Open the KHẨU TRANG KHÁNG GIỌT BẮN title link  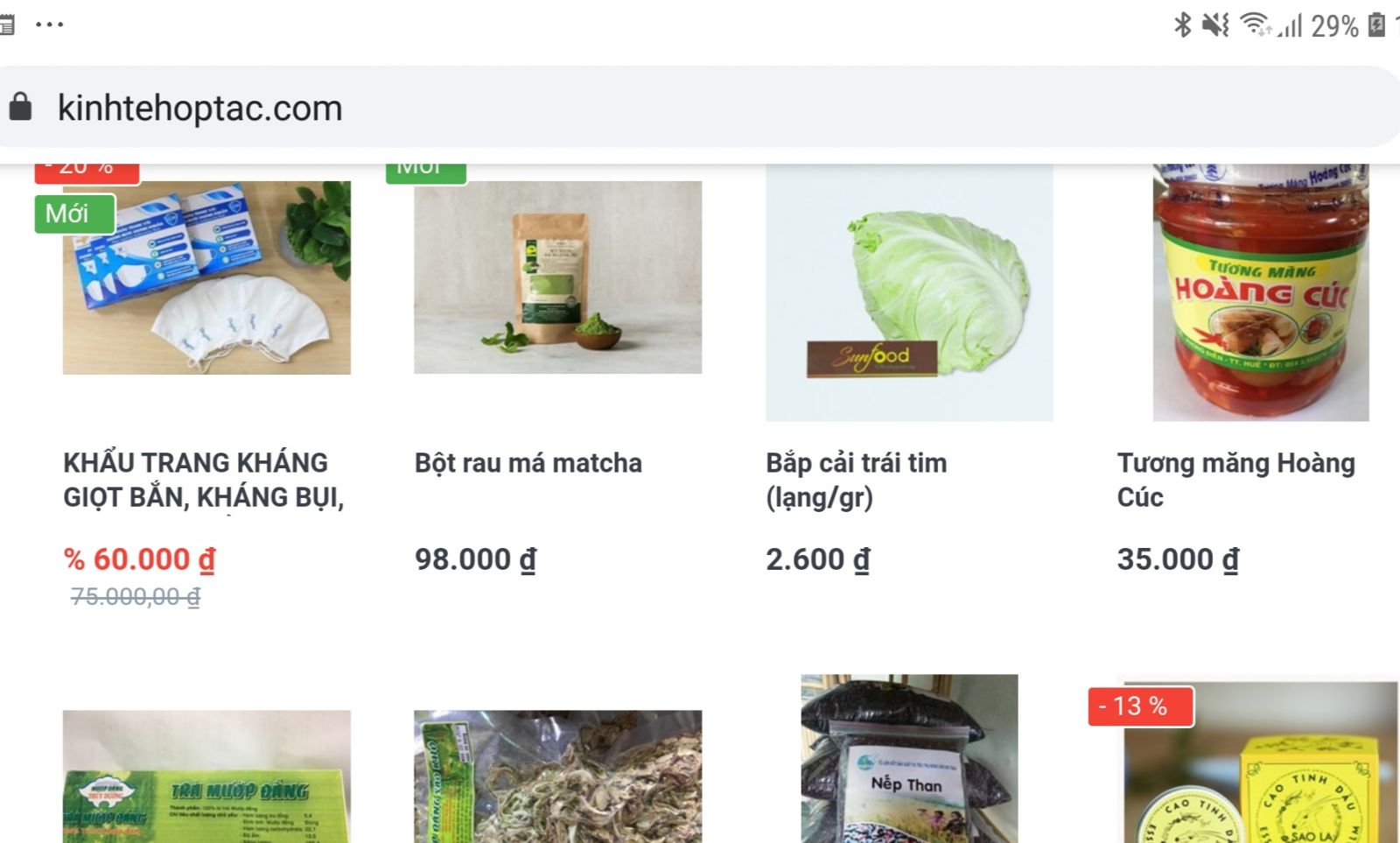204,480
